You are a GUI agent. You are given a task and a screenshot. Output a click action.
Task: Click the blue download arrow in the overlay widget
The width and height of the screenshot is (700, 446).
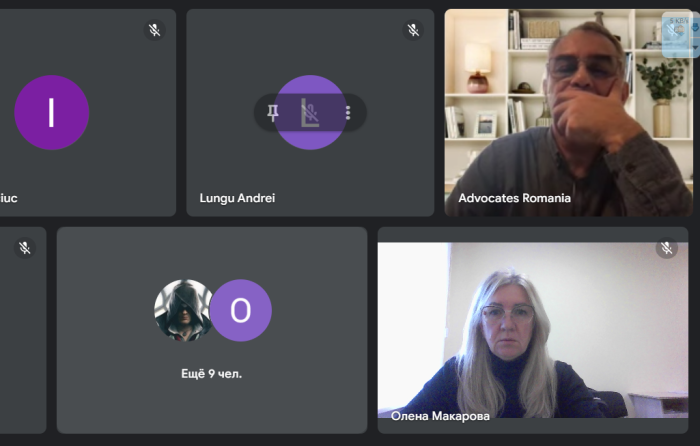[x=695, y=28]
